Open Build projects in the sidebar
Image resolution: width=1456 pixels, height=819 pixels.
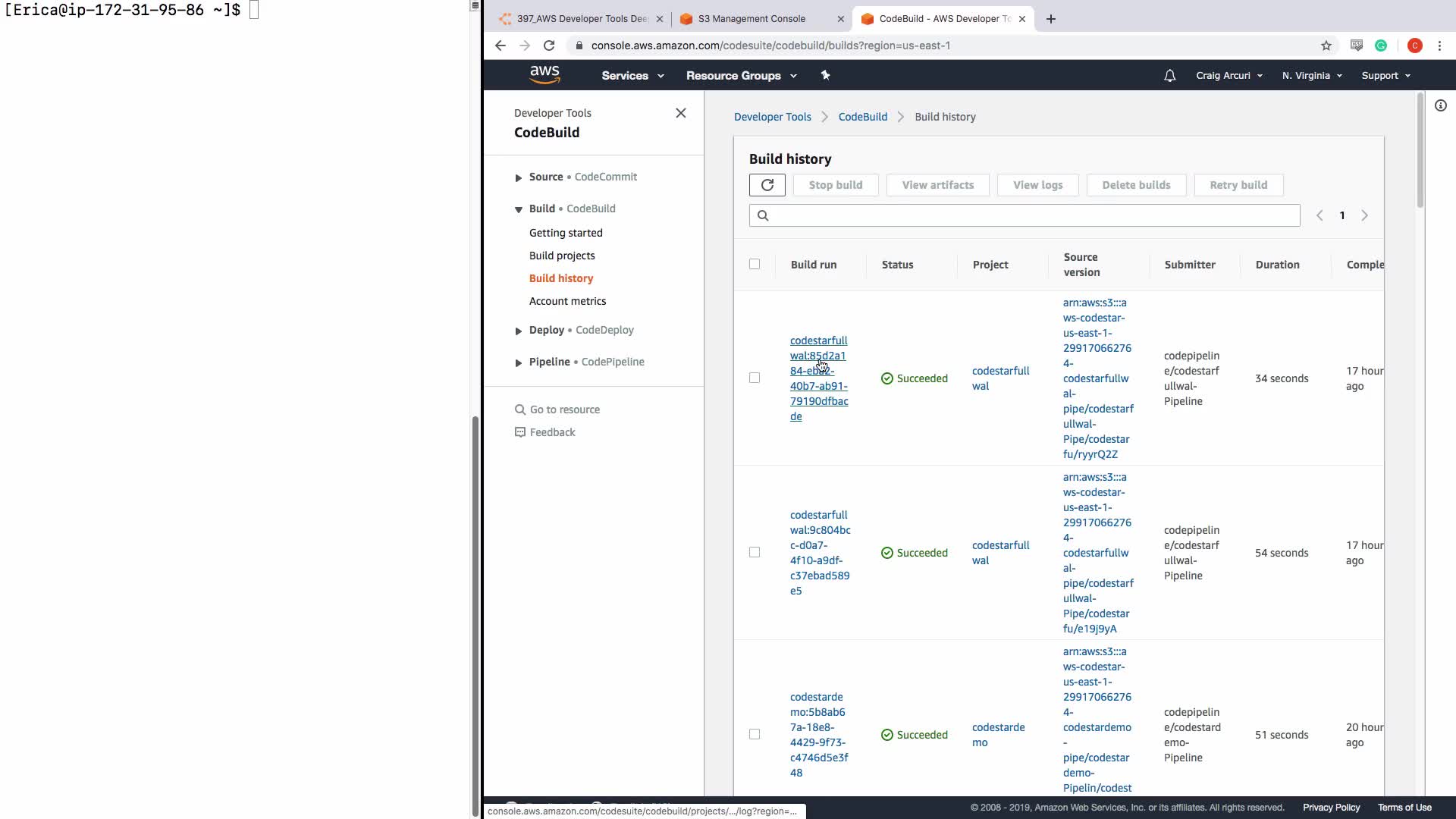coord(561,256)
